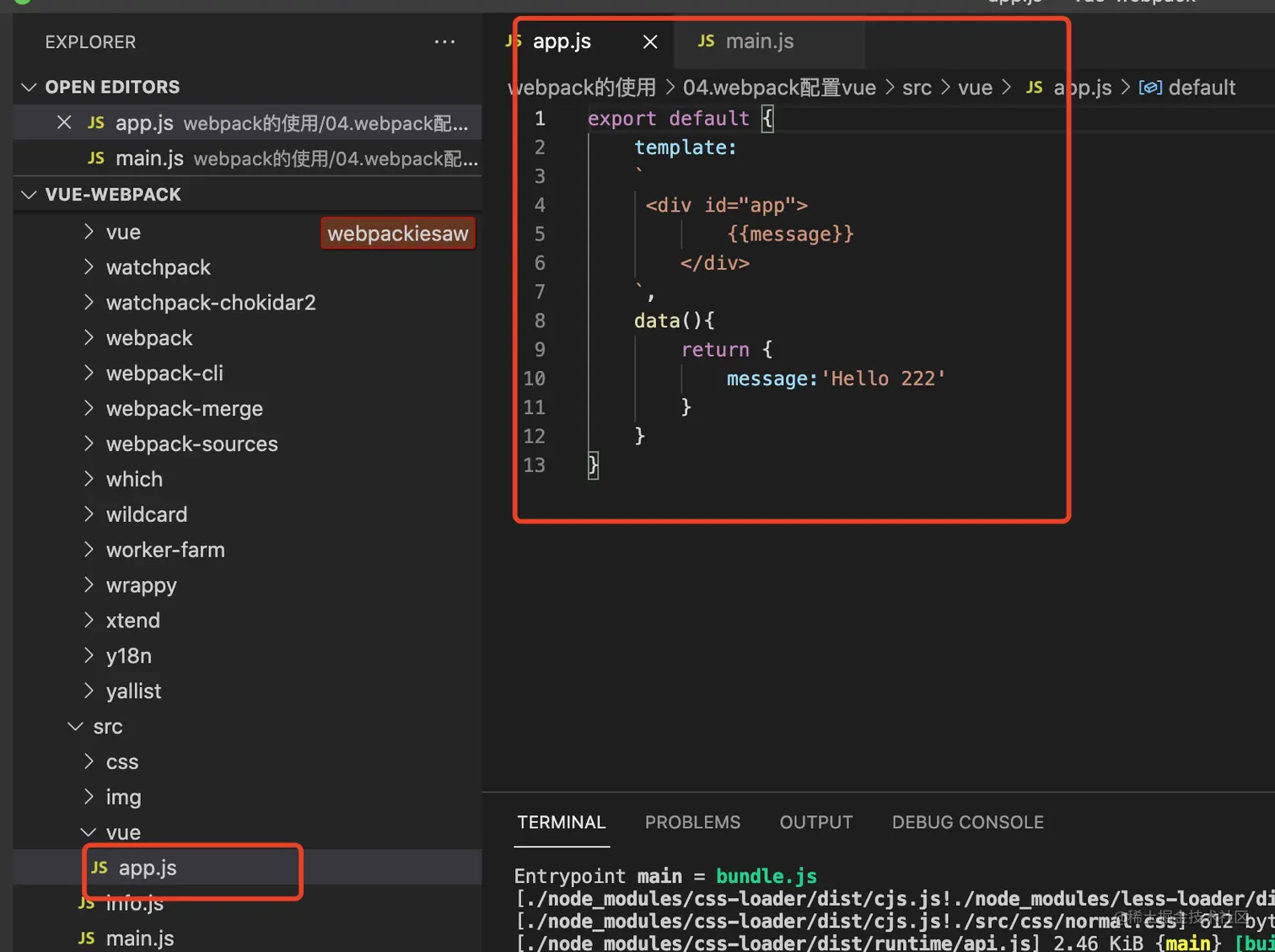The width and height of the screenshot is (1275, 952).
Task: Expand the img folder in src
Action: click(x=89, y=798)
